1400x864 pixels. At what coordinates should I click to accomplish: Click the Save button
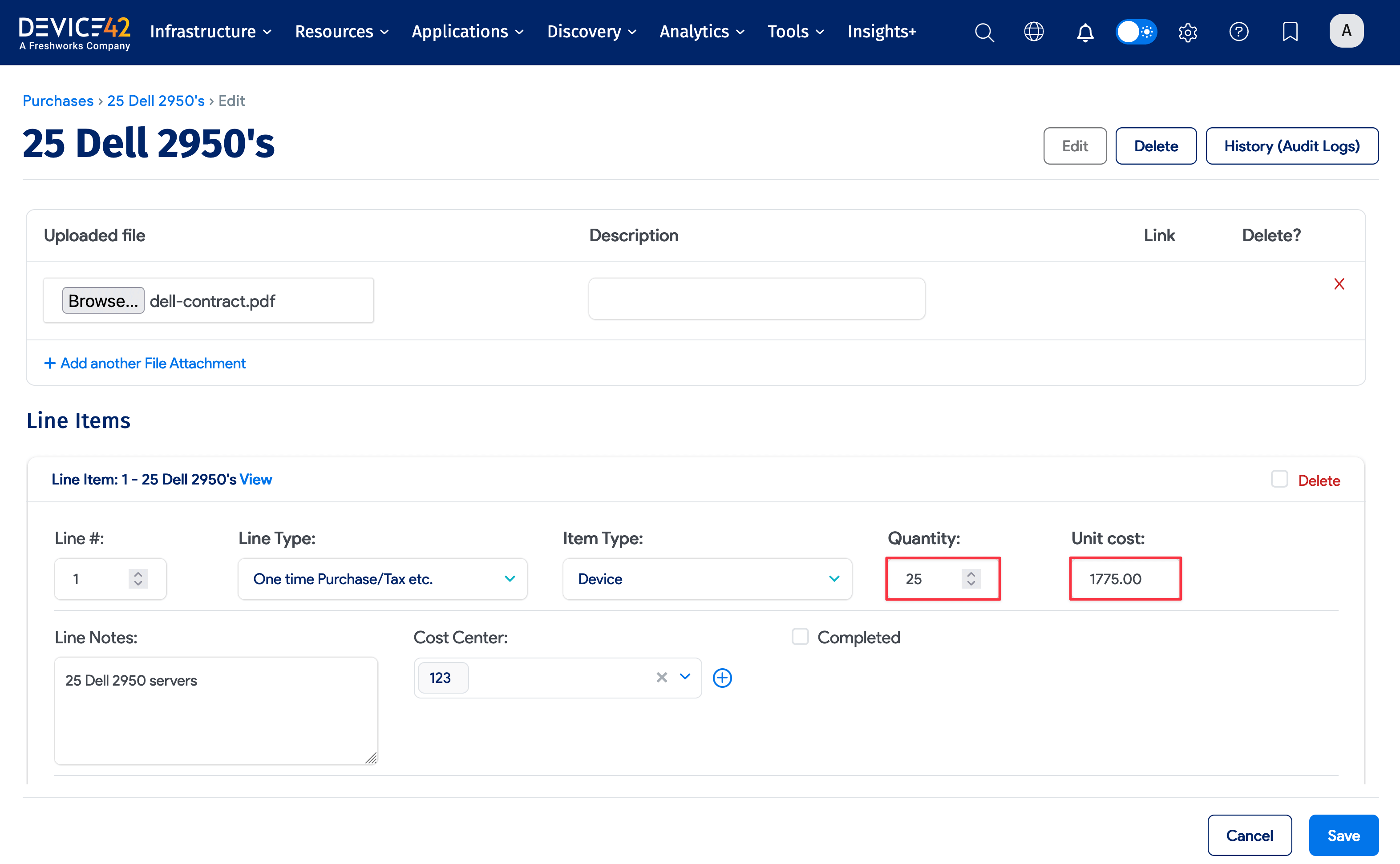(x=1343, y=836)
